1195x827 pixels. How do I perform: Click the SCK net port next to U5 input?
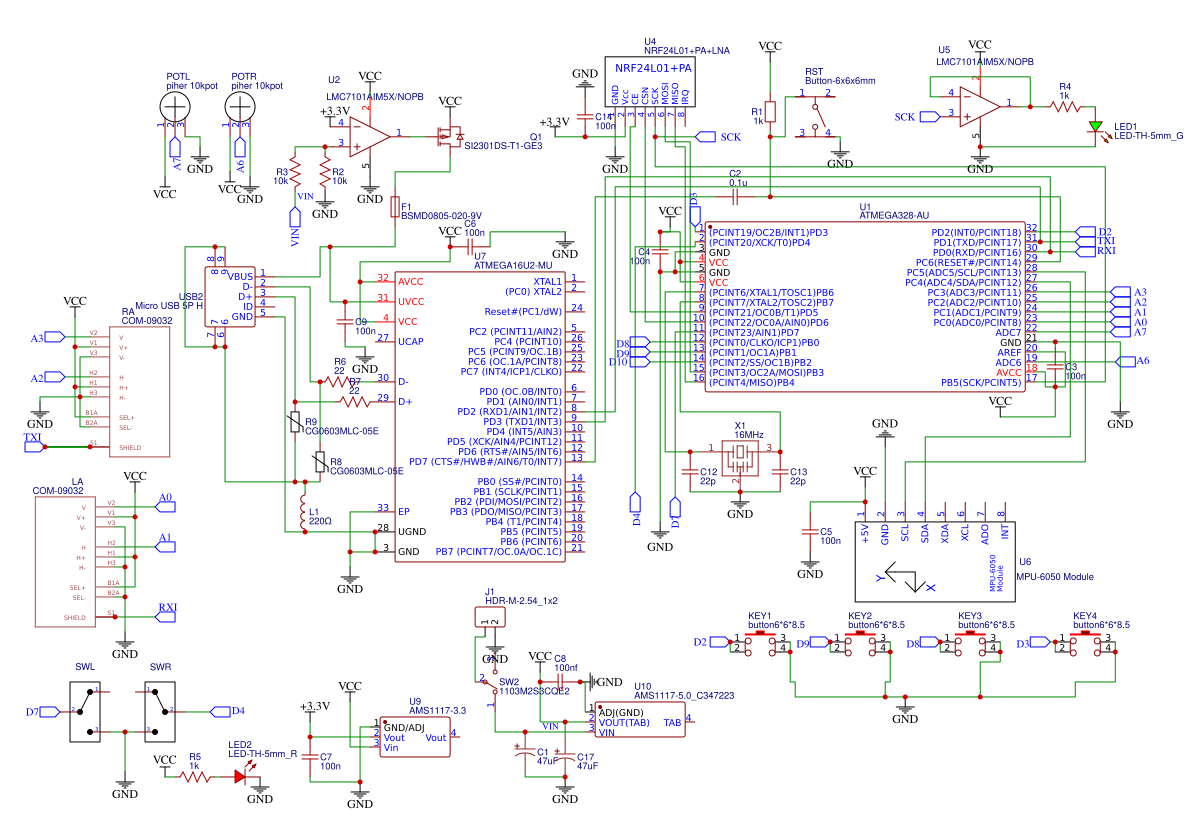point(930,117)
